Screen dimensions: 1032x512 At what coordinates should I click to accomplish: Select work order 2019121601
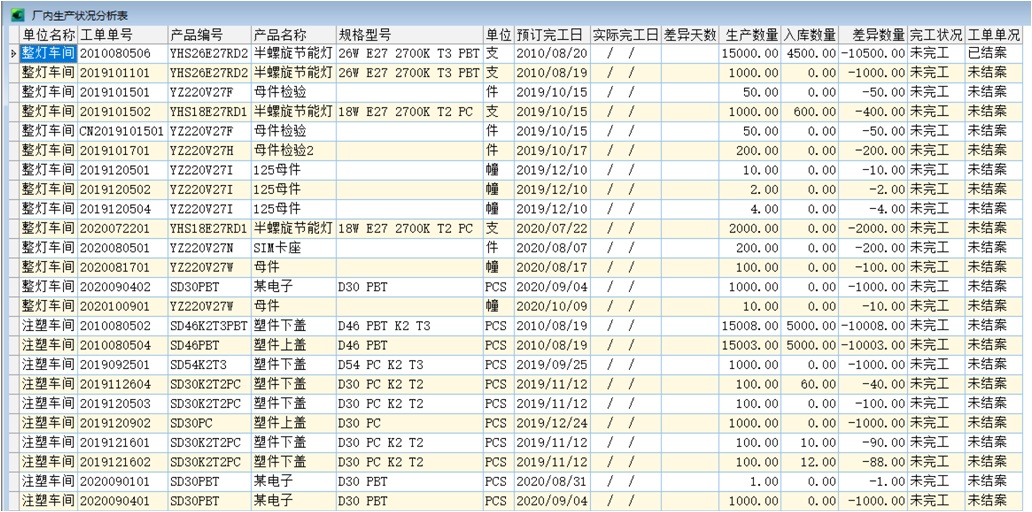[123, 442]
